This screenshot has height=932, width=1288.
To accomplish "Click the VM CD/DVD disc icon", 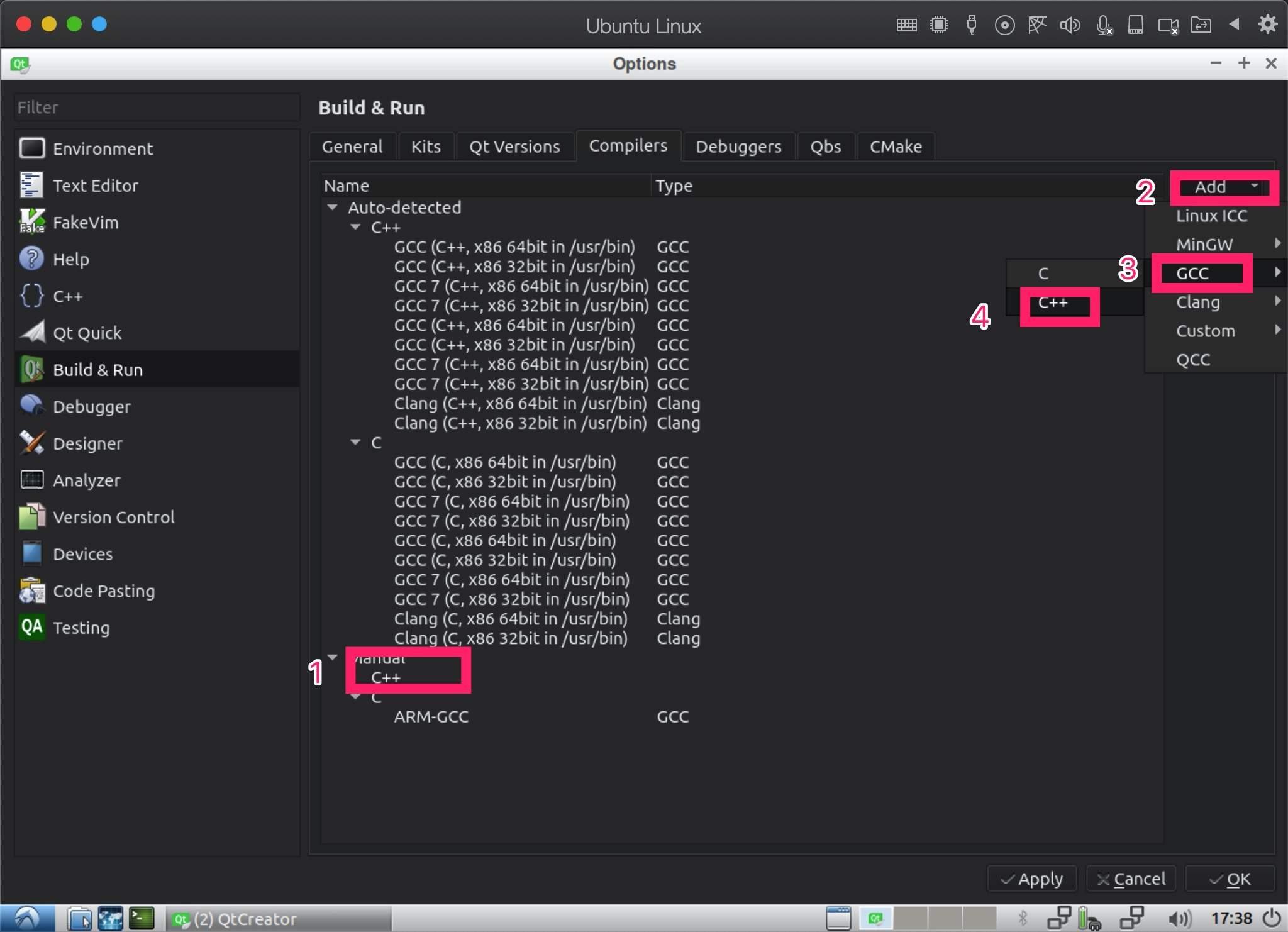I will [x=1004, y=25].
